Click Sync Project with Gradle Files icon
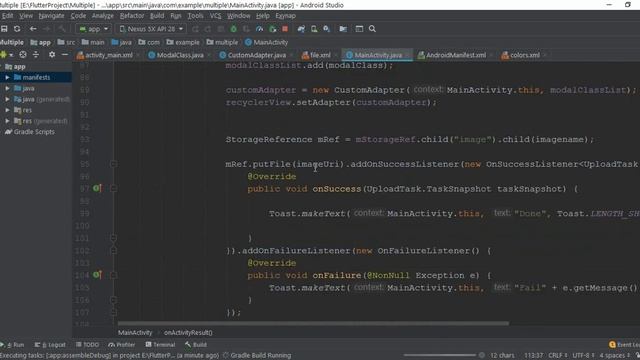Image resolution: width=640 pixels, height=360 pixels. click(x=301, y=29)
